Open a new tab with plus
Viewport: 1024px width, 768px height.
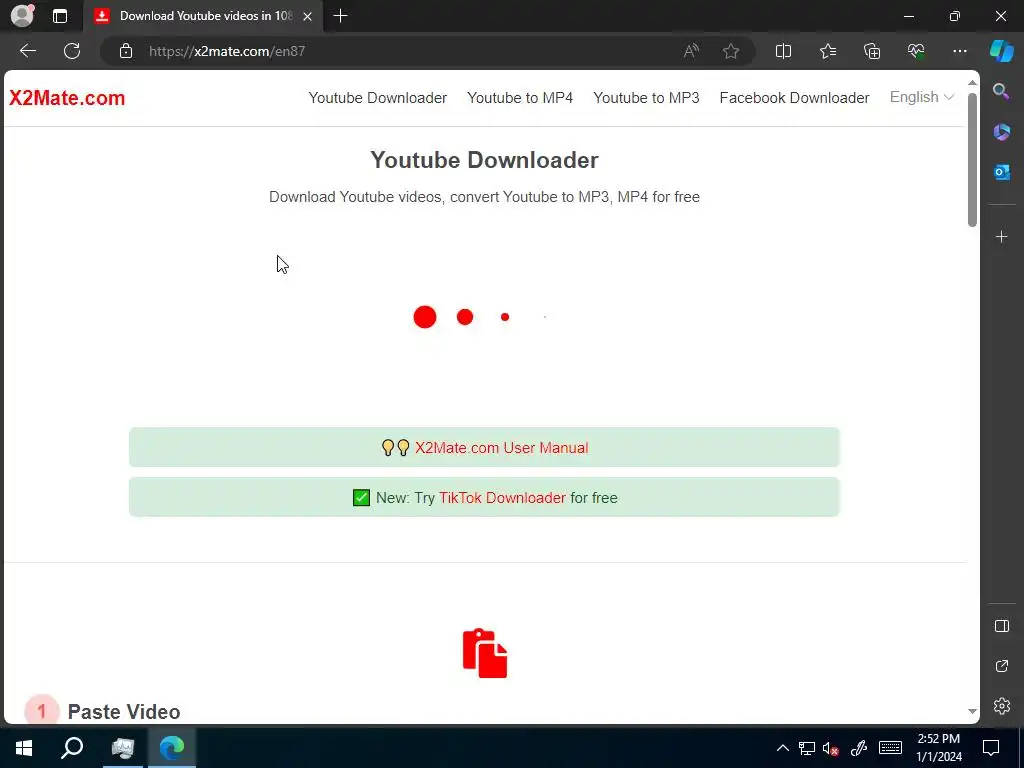[340, 16]
